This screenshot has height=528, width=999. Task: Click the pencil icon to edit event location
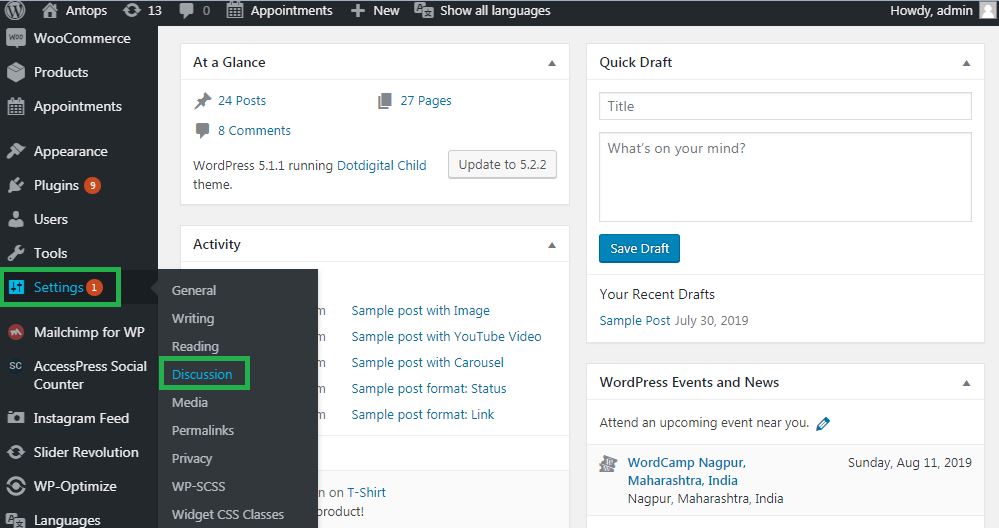[x=823, y=424]
